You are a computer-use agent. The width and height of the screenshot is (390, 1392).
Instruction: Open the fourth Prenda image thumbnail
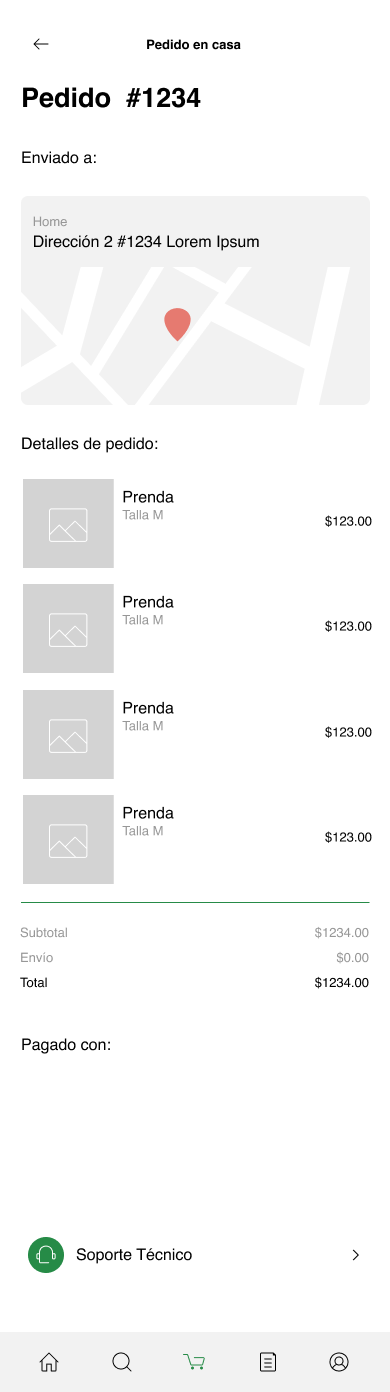[x=68, y=839]
